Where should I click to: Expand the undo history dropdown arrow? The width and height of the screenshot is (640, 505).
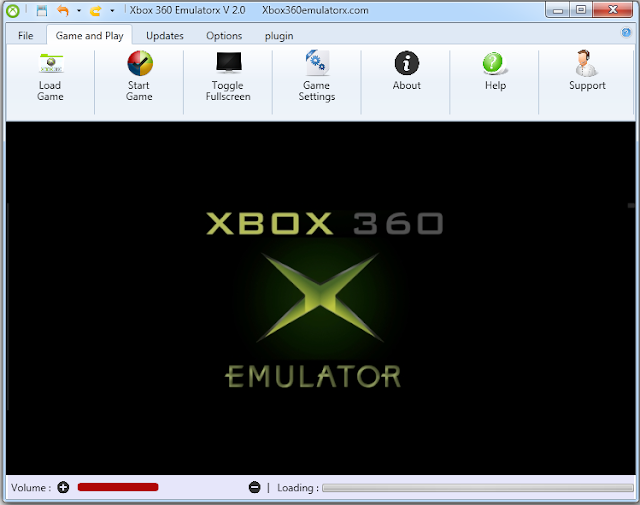coord(79,11)
